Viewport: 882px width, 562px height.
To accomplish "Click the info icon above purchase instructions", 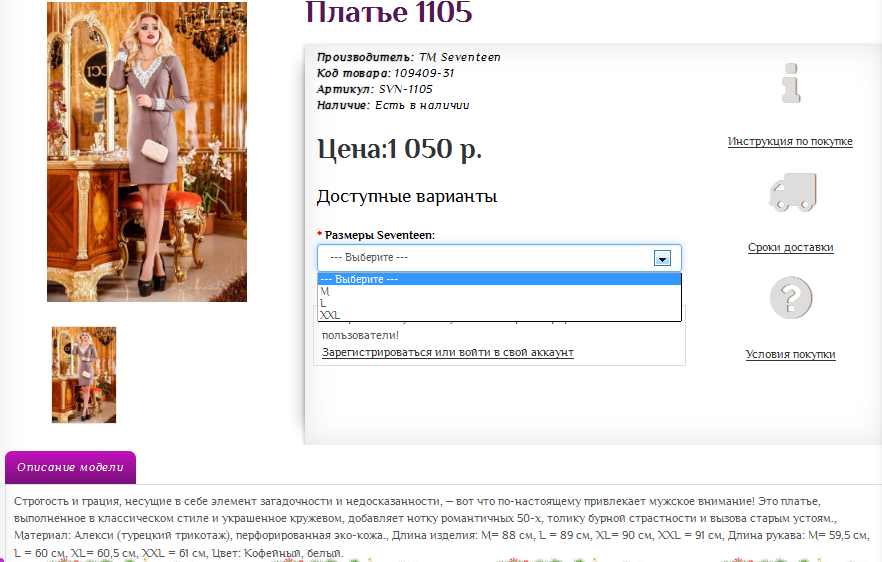I will click(791, 84).
